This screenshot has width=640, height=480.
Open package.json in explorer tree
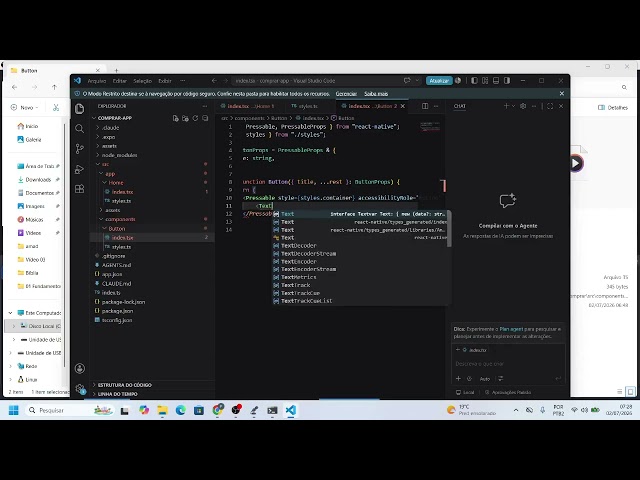[x=117, y=311]
